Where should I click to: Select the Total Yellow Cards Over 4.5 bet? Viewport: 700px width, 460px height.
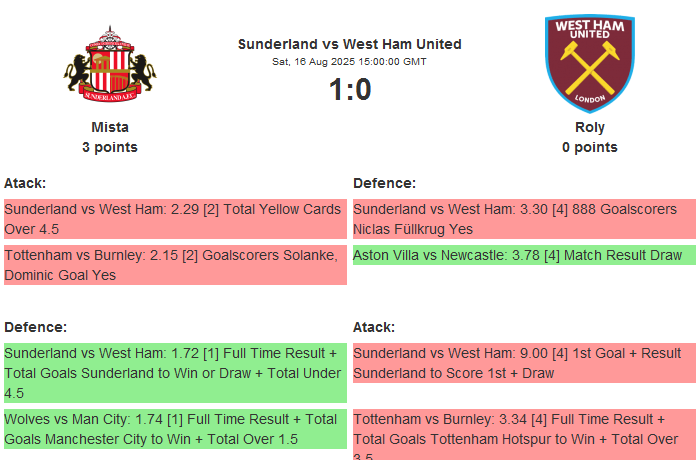(175, 219)
